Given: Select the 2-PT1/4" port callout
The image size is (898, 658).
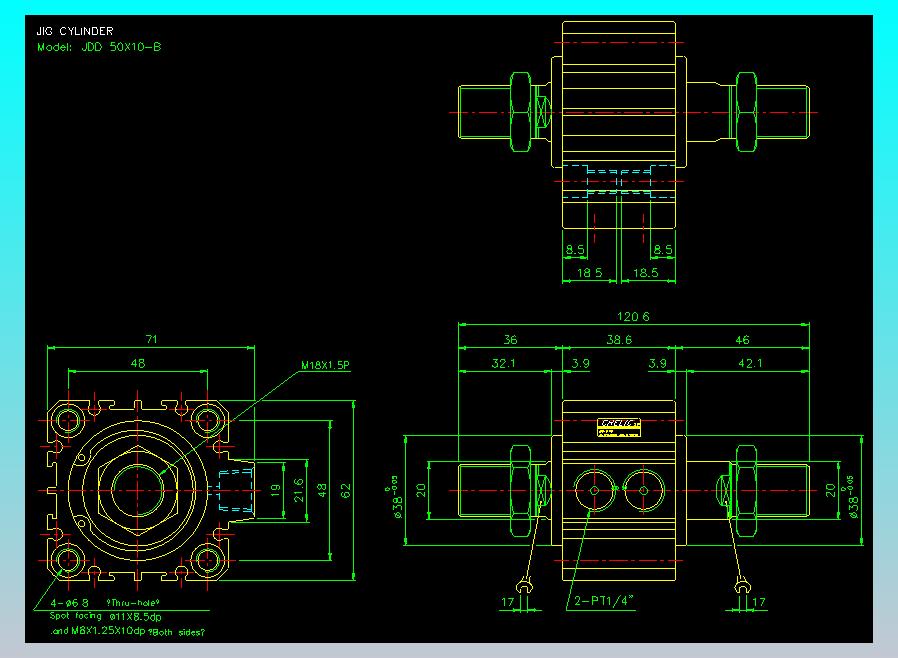Looking at the screenshot, I should click(604, 600).
